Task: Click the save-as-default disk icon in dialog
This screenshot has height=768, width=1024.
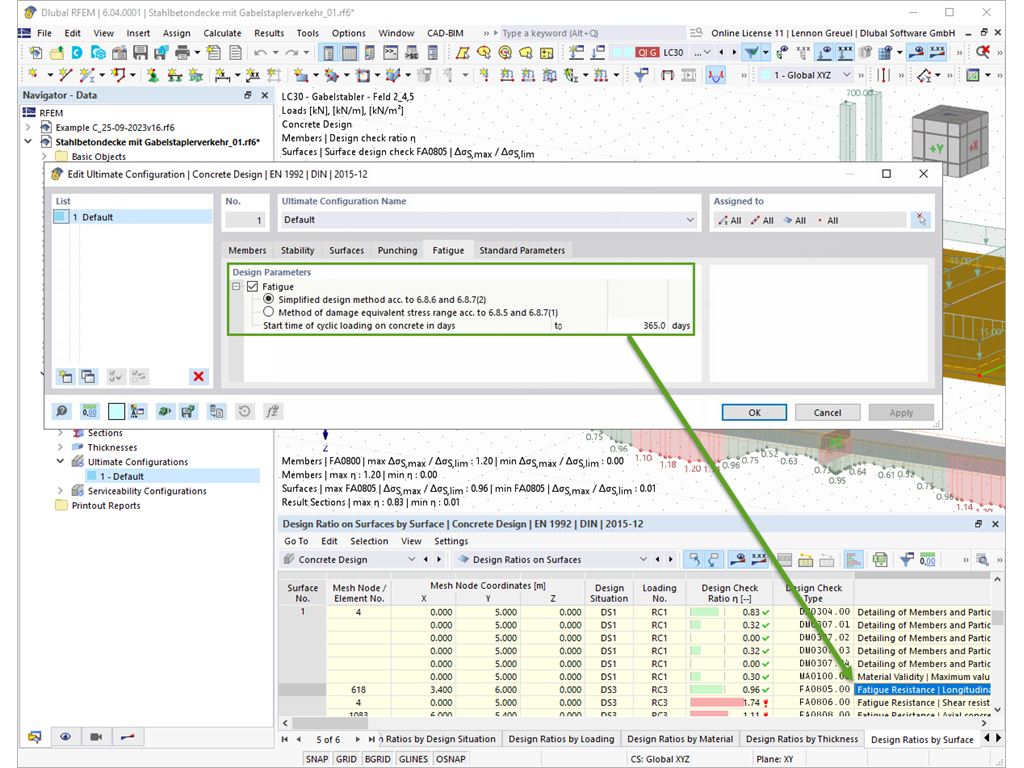Action: 189,411
